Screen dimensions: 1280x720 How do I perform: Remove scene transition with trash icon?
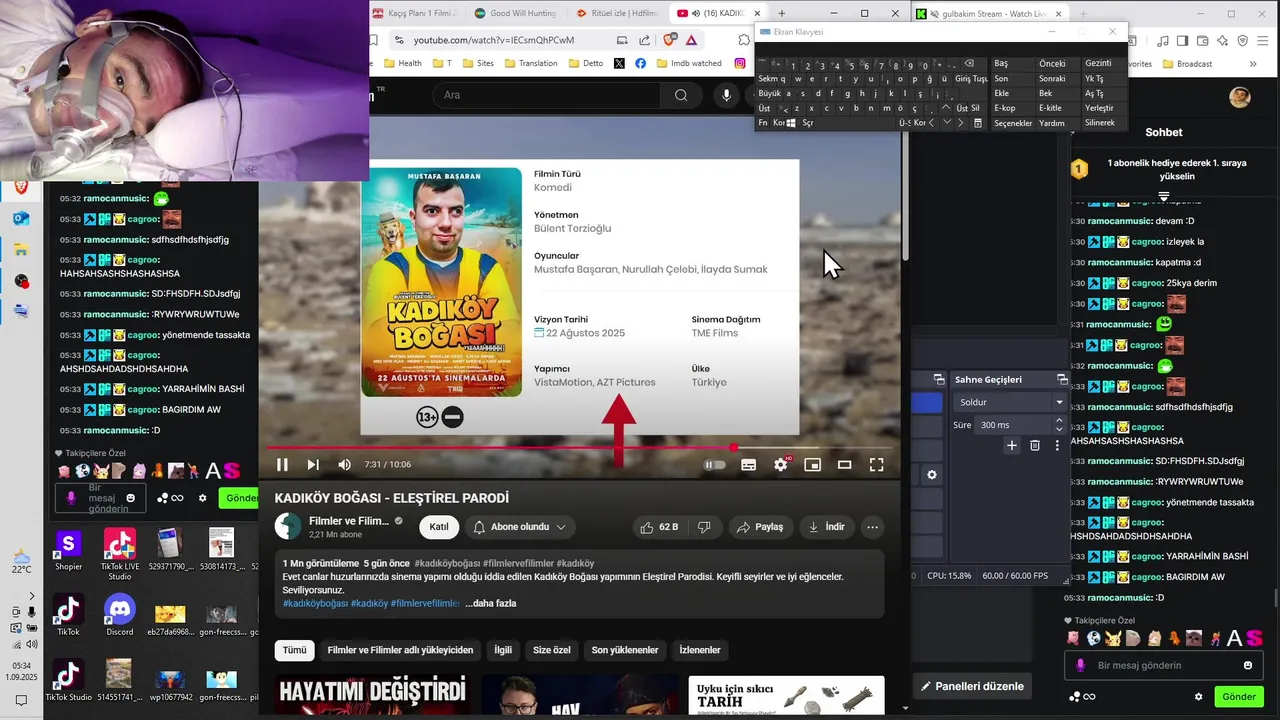[x=1035, y=445]
